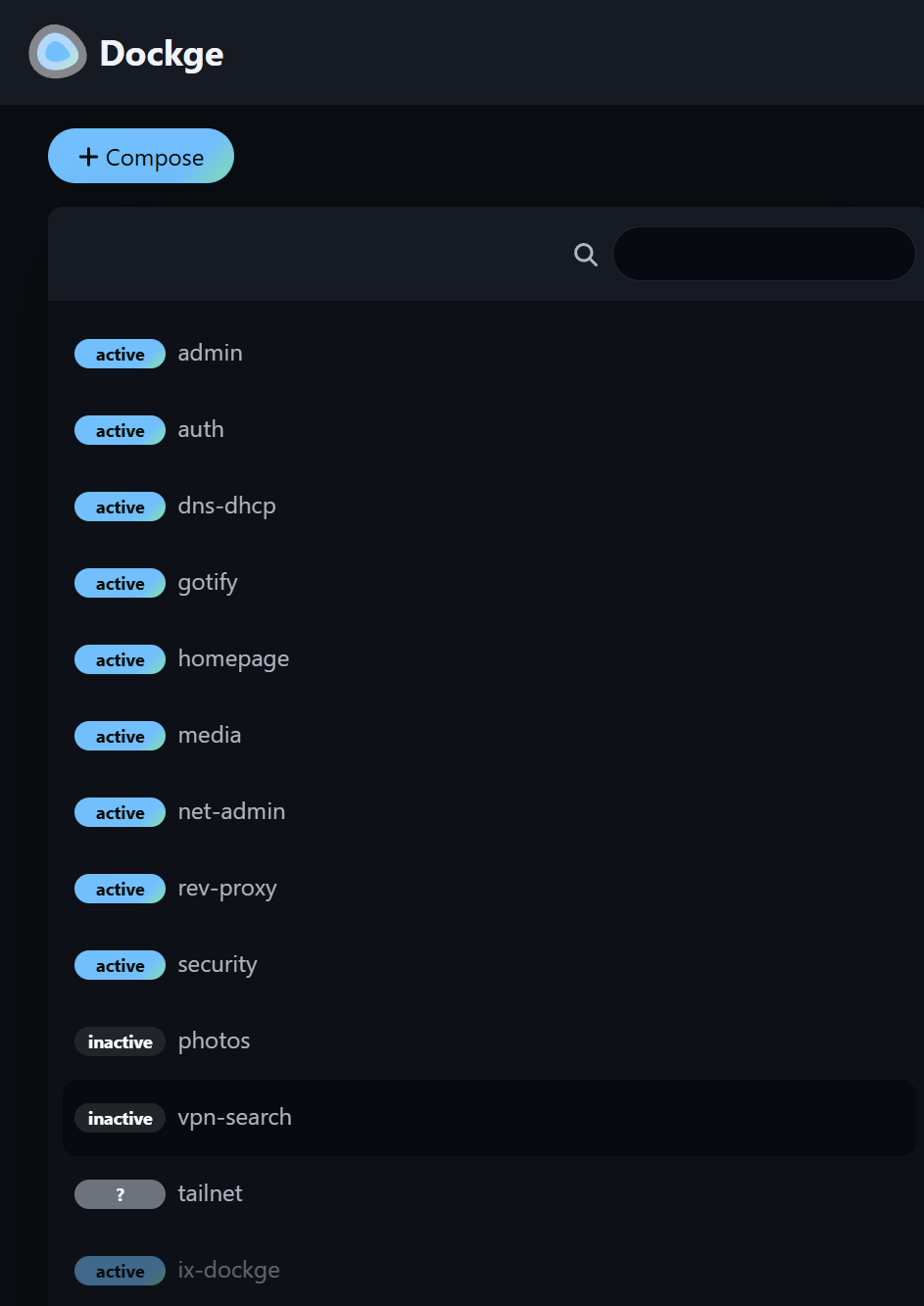Click the magnifying glass search icon
Image resolution: width=924 pixels, height=1306 pixels.
coord(585,255)
